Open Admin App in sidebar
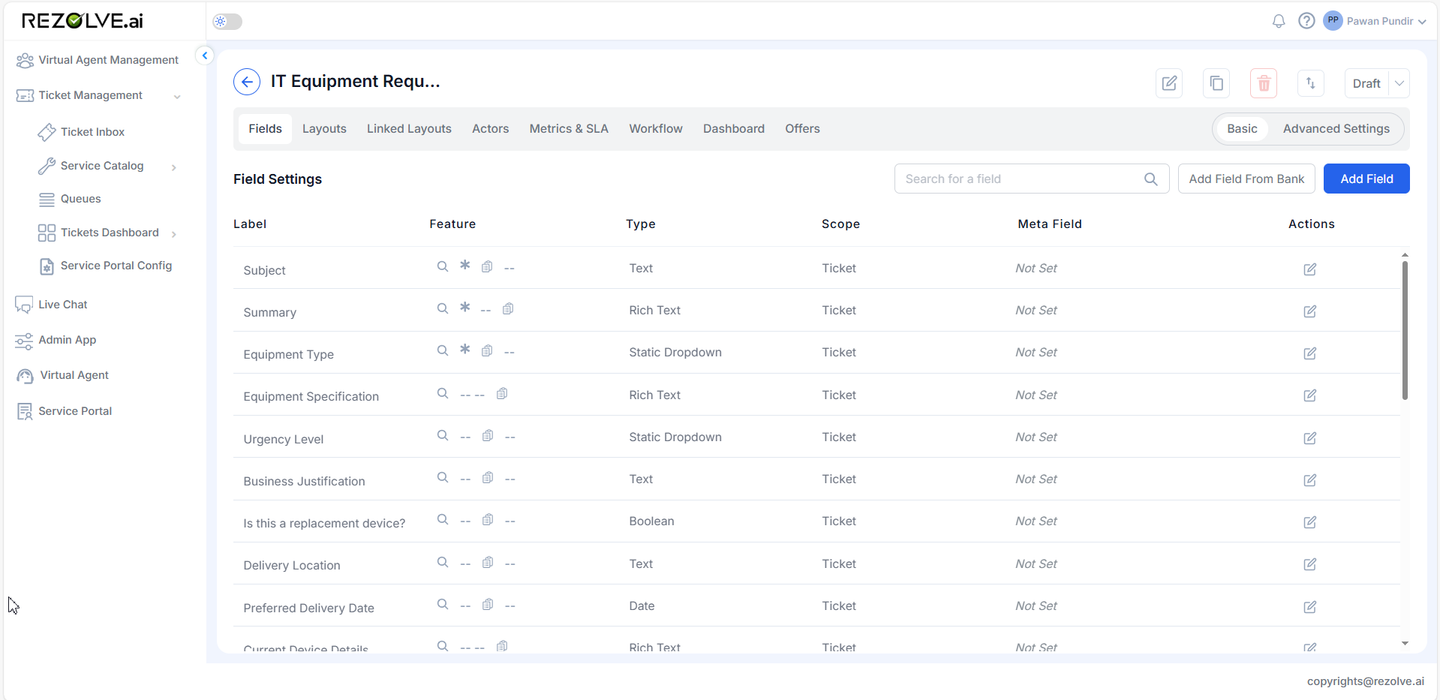 56,340
